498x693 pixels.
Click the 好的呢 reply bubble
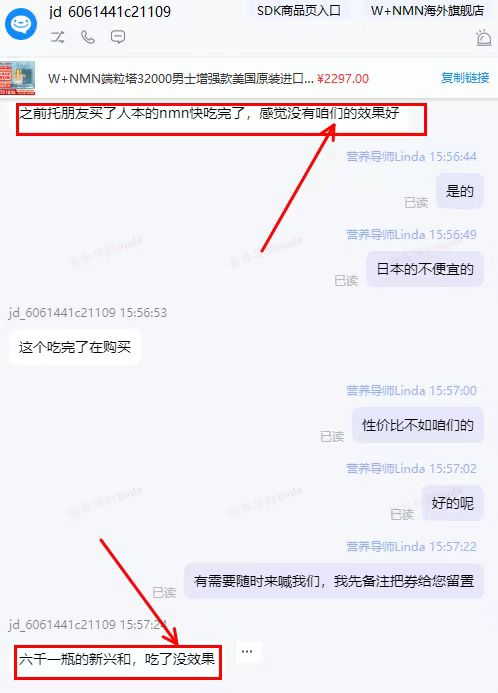[452, 503]
